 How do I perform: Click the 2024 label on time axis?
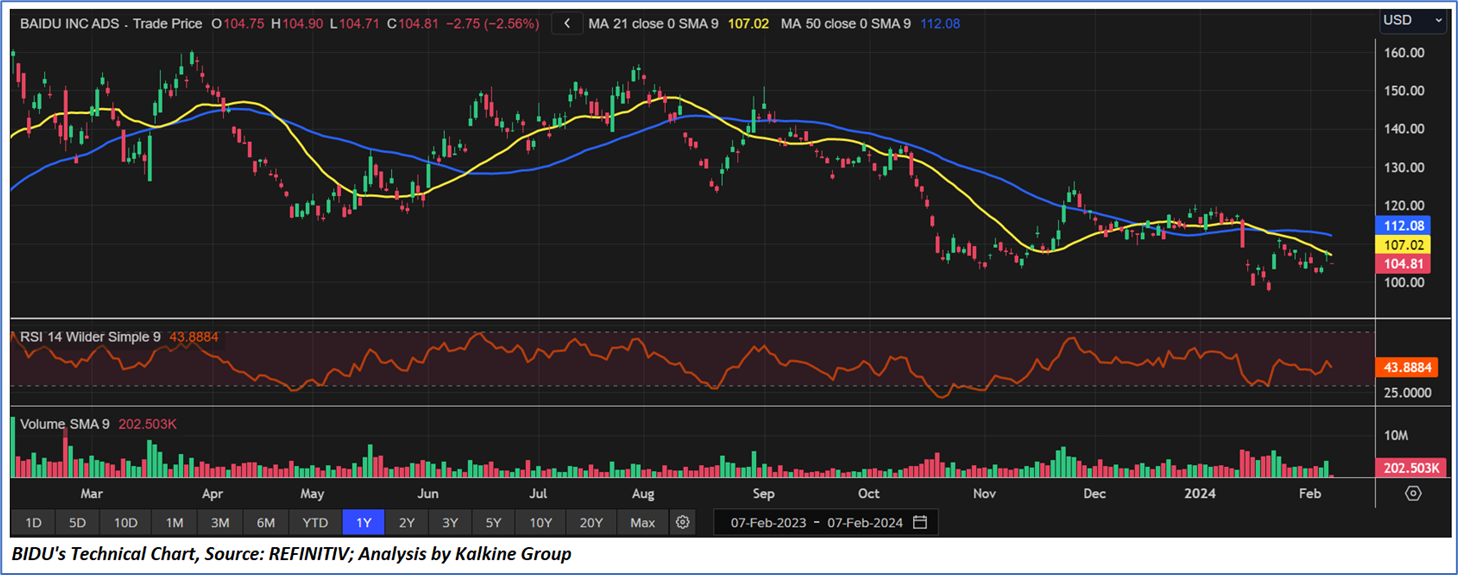tap(1198, 494)
